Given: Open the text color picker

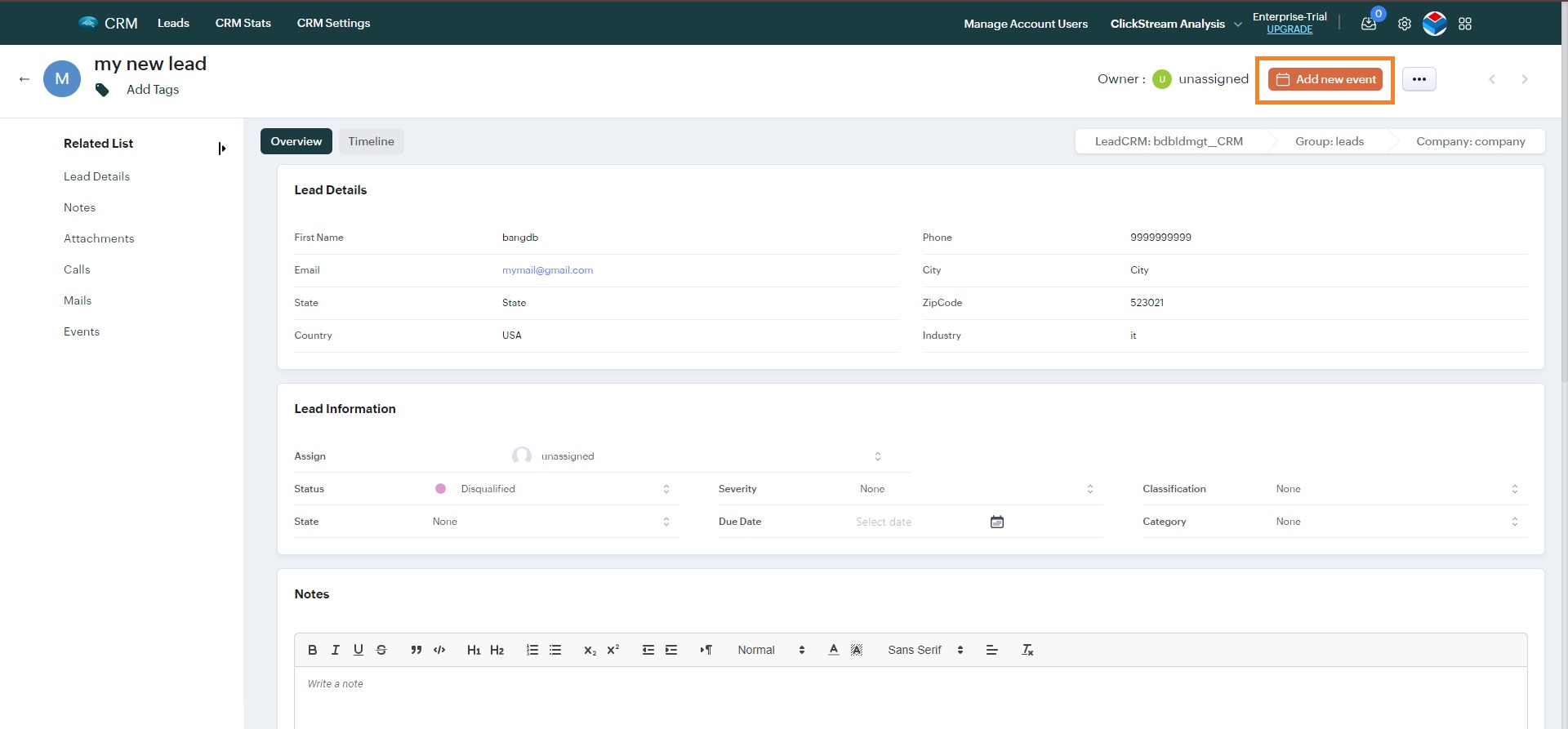Looking at the screenshot, I should tap(833, 650).
